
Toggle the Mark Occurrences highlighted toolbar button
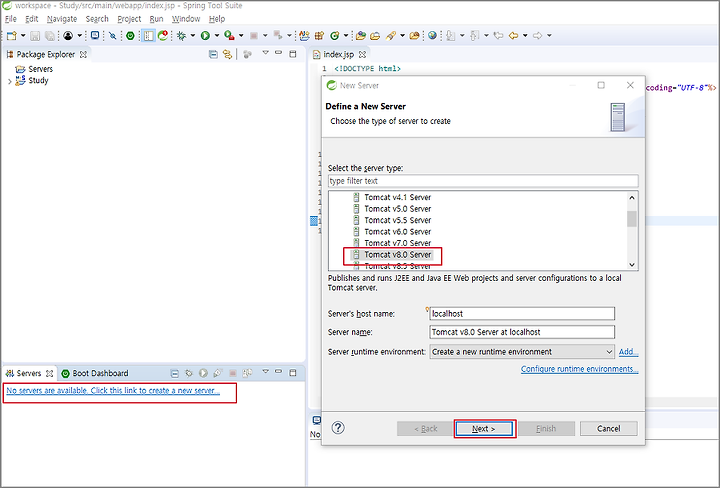(148, 35)
